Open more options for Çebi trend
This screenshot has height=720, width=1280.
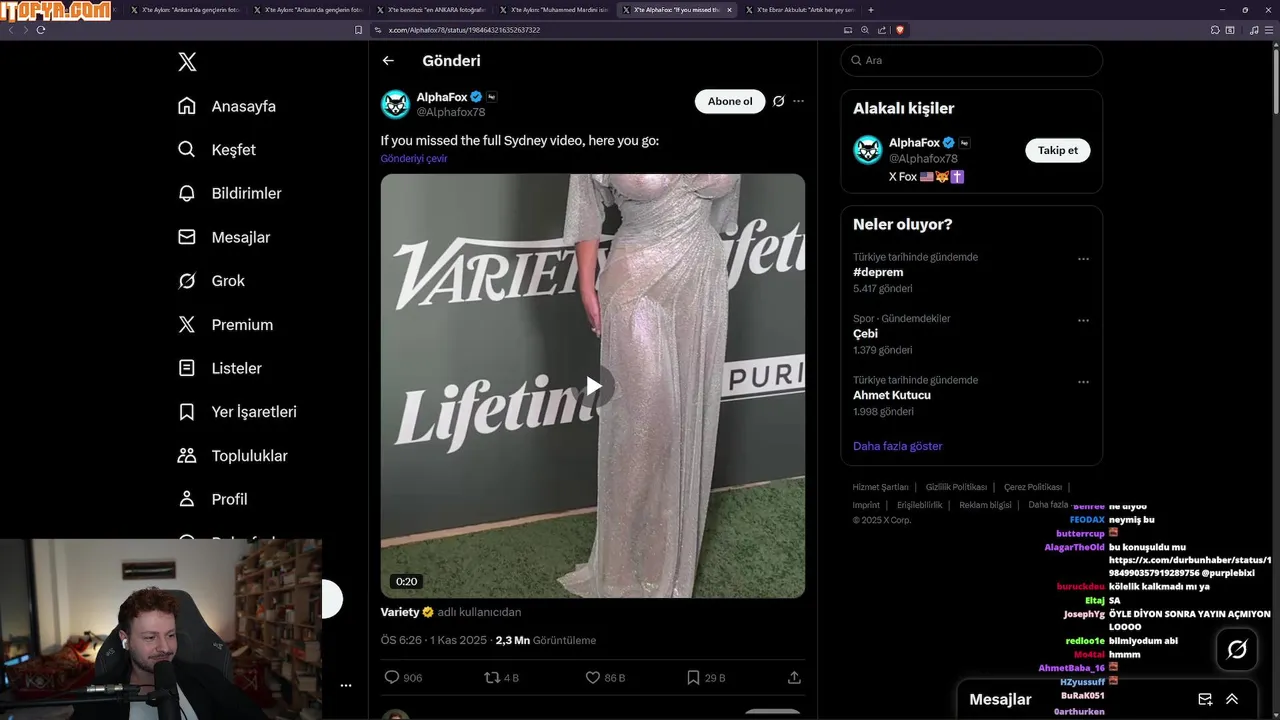[1083, 321]
